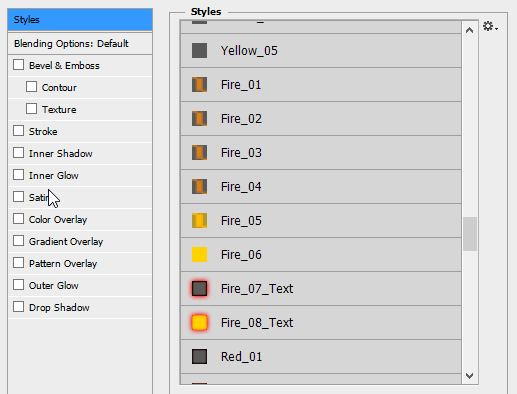The image size is (517, 394).
Task: Select the Fire_05 style name
Action: pos(241,221)
